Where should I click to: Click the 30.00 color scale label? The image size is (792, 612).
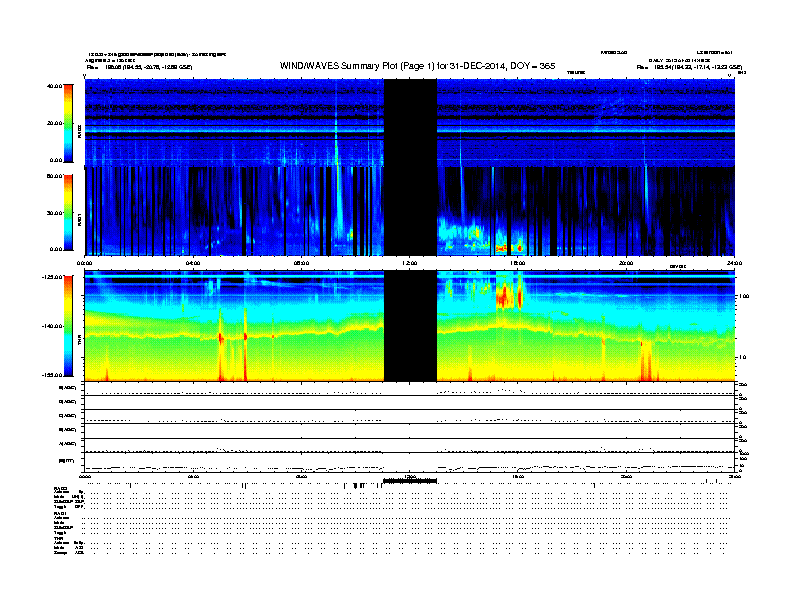click(x=54, y=213)
